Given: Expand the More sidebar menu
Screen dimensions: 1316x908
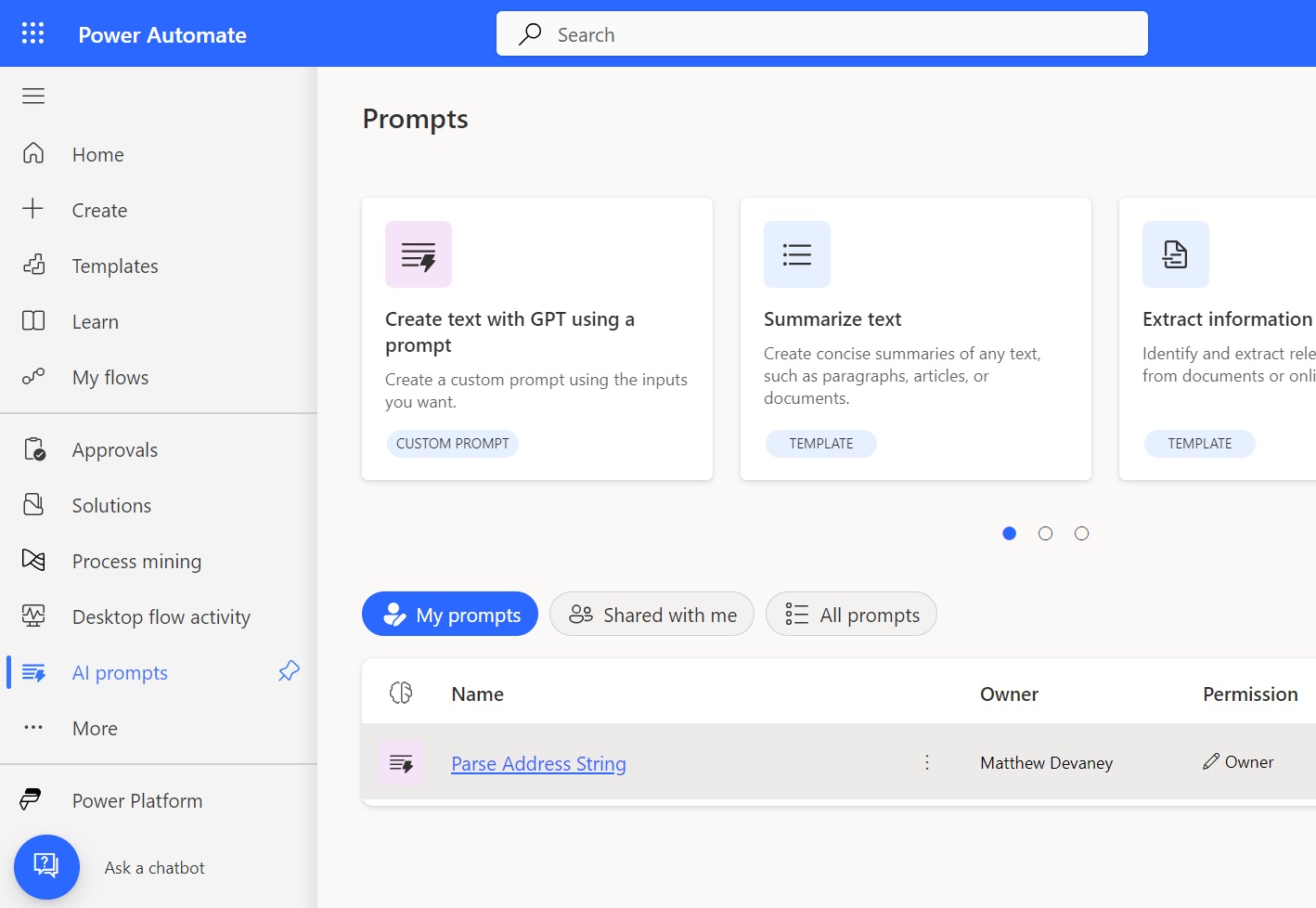Looking at the screenshot, I should (x=32, y=728).
